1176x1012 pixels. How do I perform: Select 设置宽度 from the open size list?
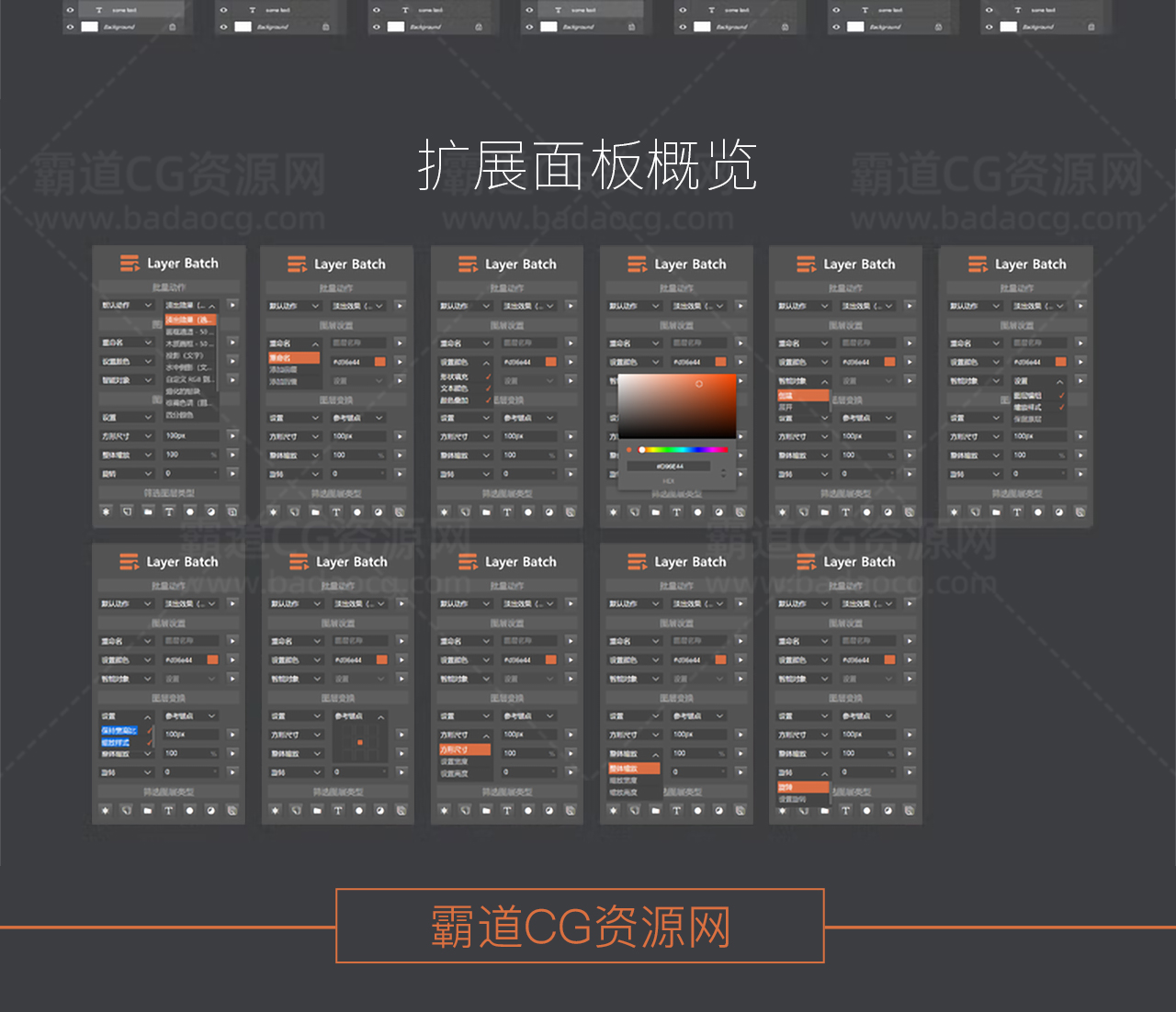tap(455, 761)
